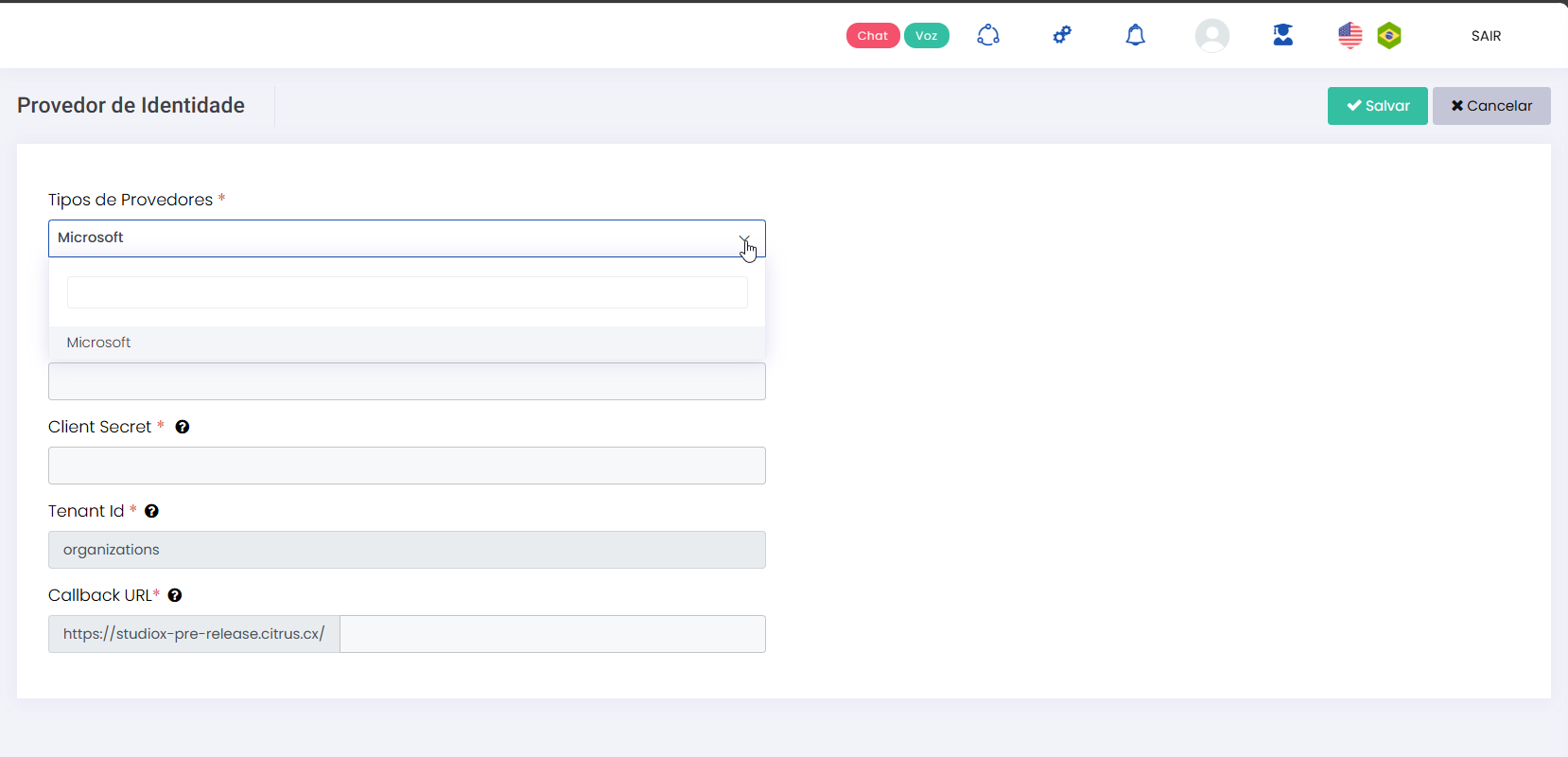Click the Tenant Id help icon
The height and width of the screenshot is (757, 1568).
151,511
